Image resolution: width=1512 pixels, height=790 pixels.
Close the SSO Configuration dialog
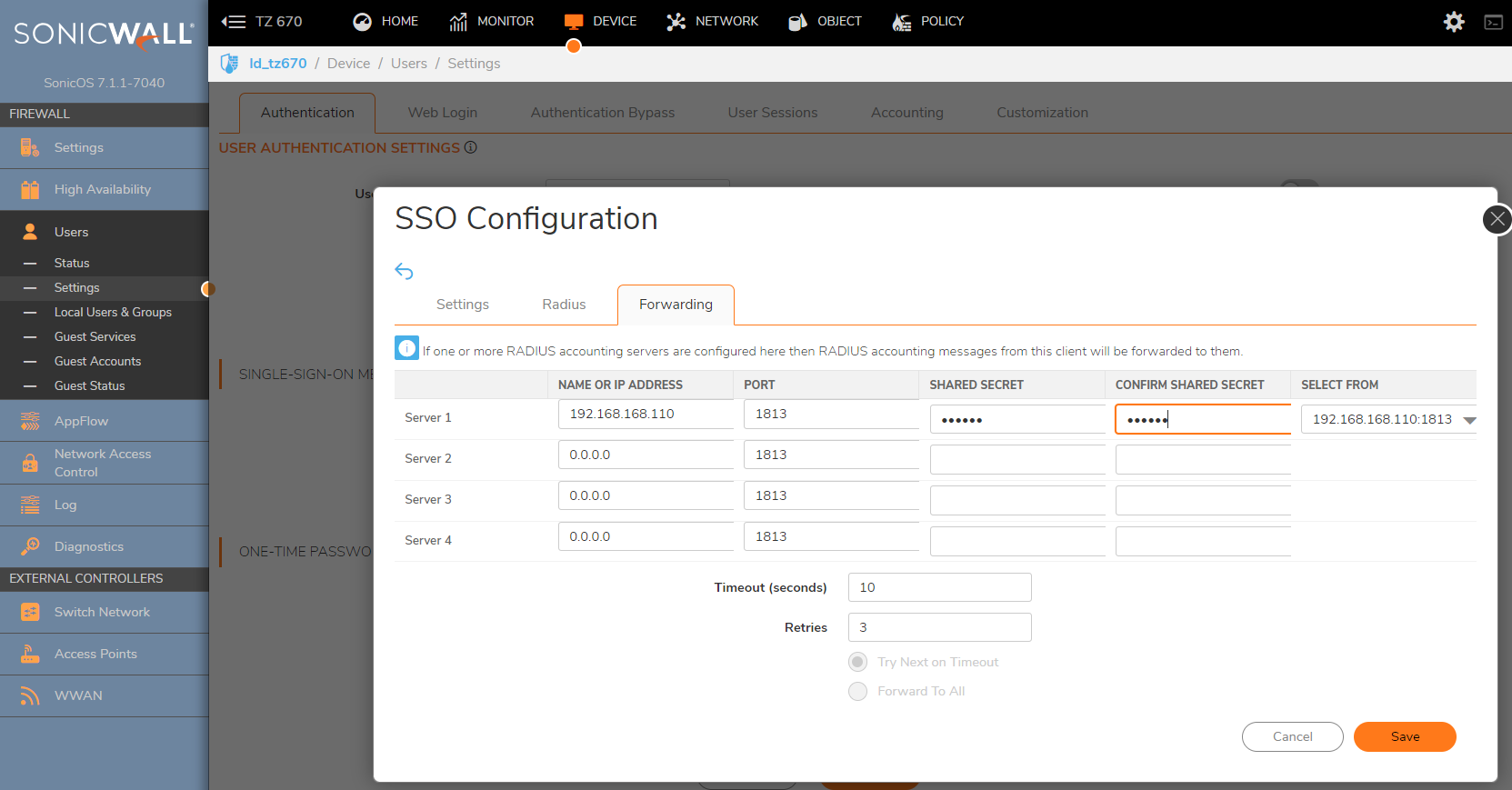click(1497, 219)
